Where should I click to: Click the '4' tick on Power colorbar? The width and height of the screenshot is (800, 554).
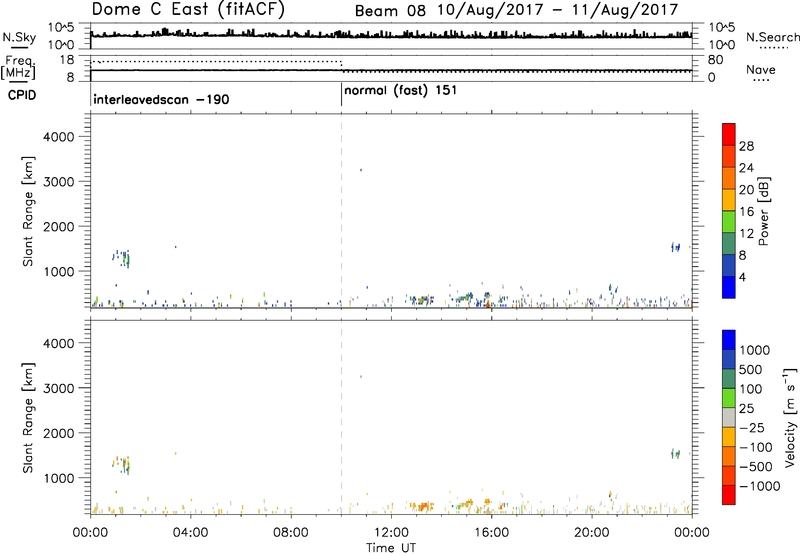coord(742,277)
